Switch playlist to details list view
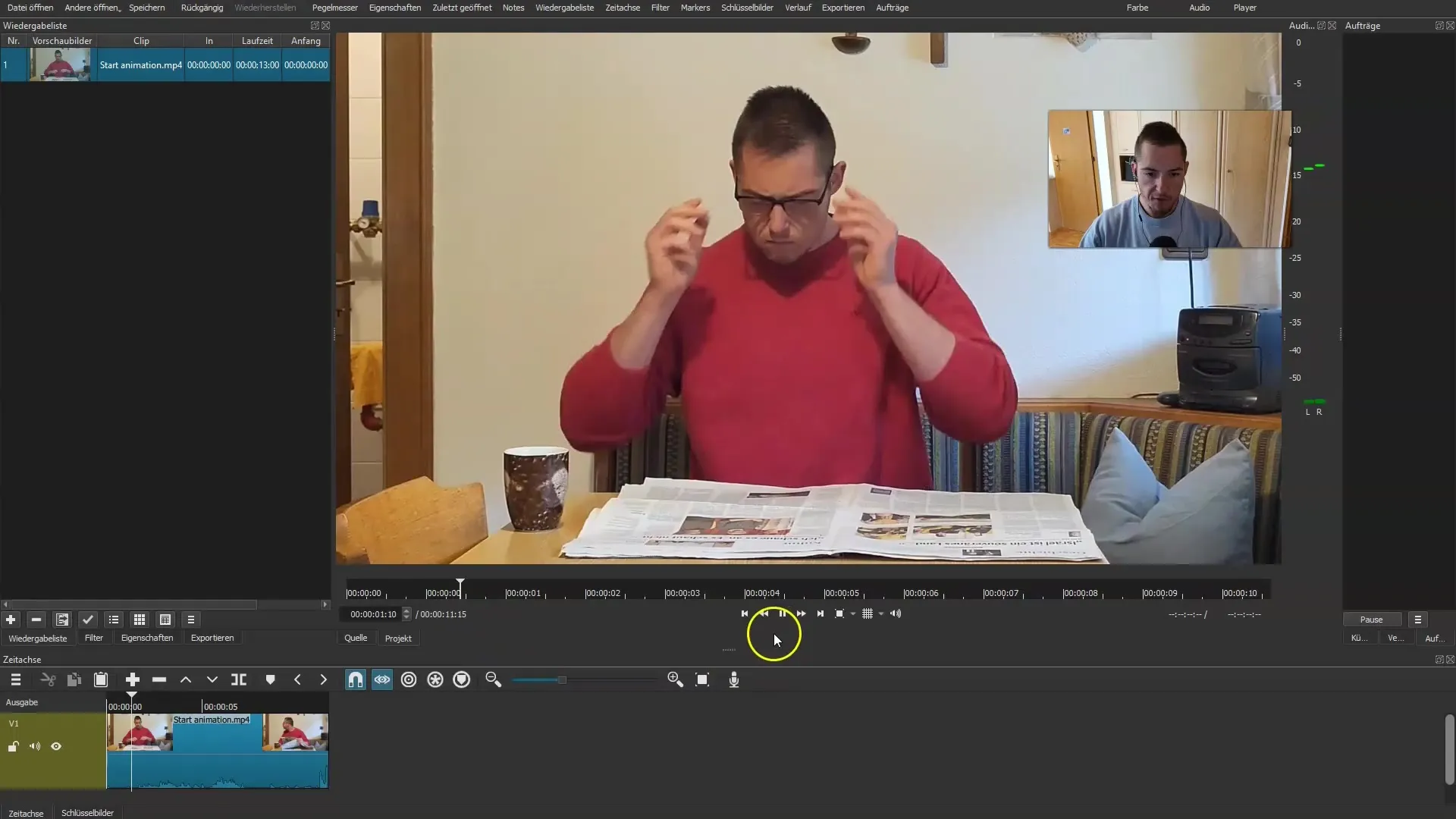Viewport: 1456px width, 819px height. (114, 620)
